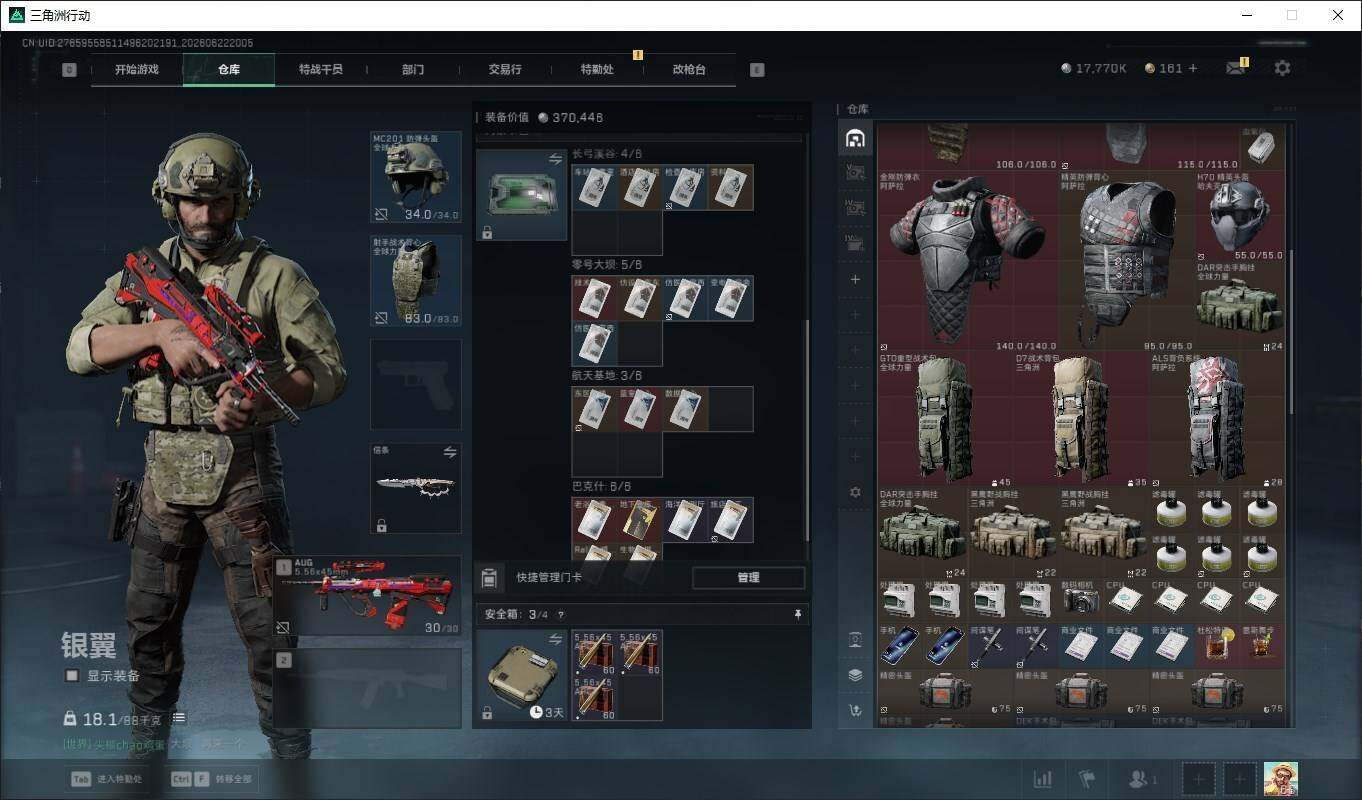This screenshot has height=800, width=1362.
Task: Click the swap arrows on safe box
Action: (556, 640)
